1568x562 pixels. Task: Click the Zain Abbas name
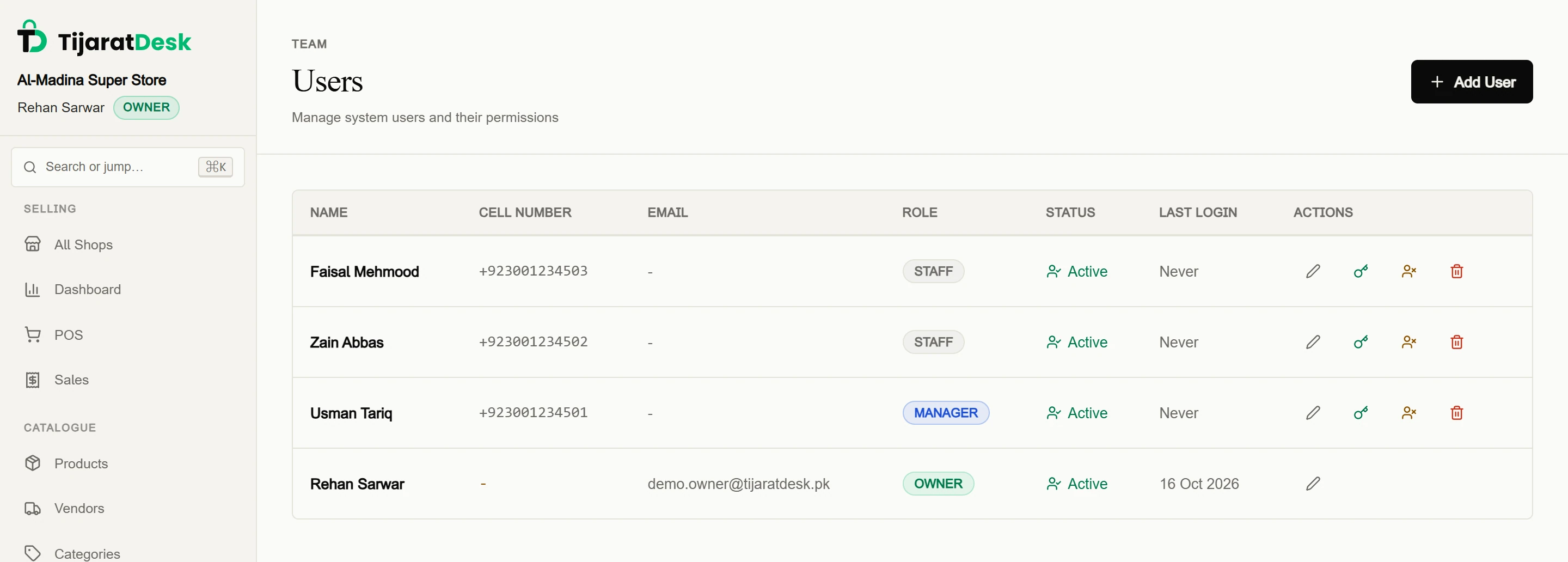(346, 341)
